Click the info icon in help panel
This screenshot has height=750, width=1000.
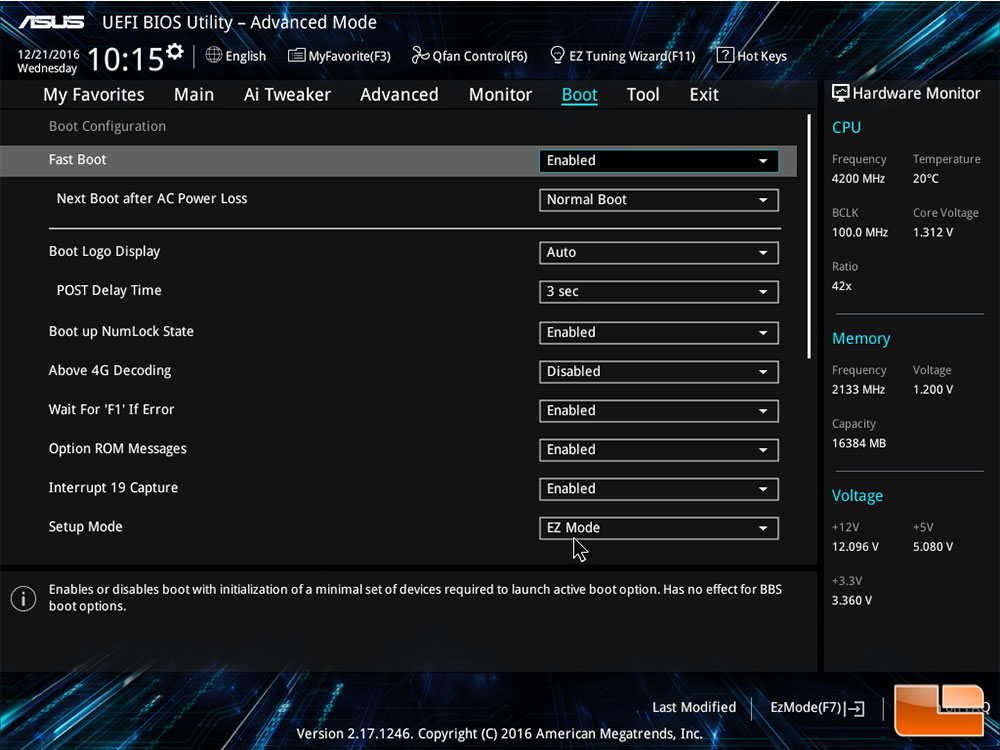point(24,598)
